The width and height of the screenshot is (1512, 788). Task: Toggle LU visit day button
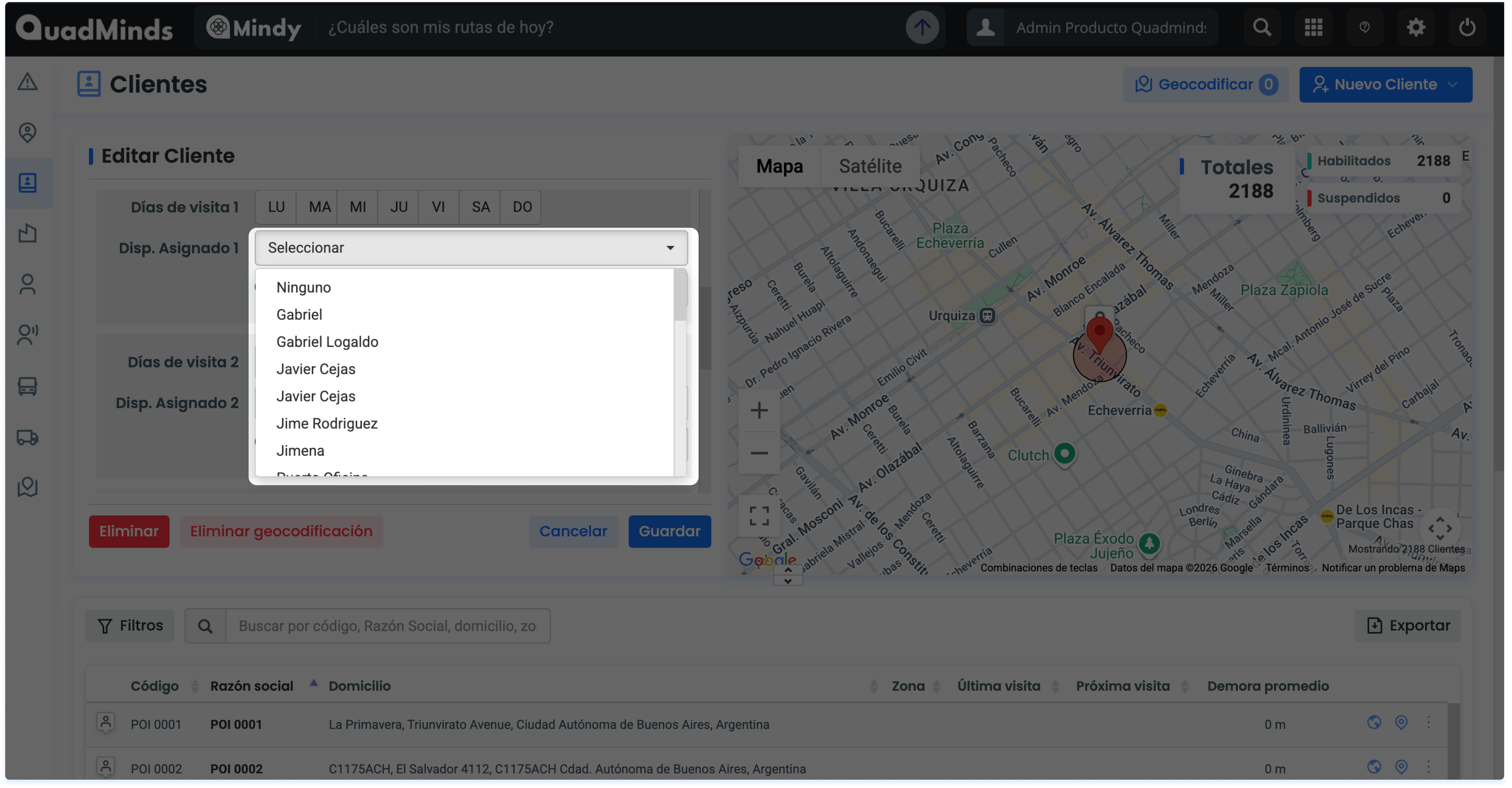[x=276, y=207]
